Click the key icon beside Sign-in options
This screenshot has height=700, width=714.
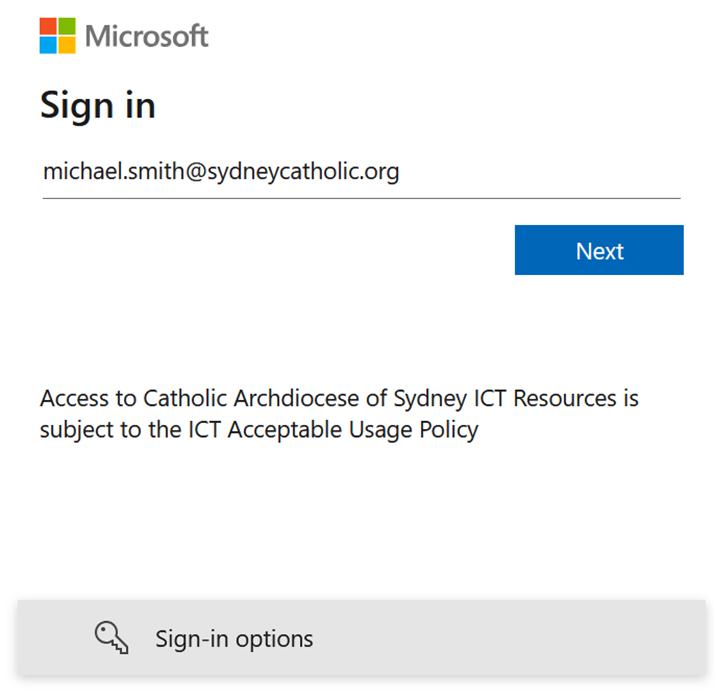pos(111,637)
